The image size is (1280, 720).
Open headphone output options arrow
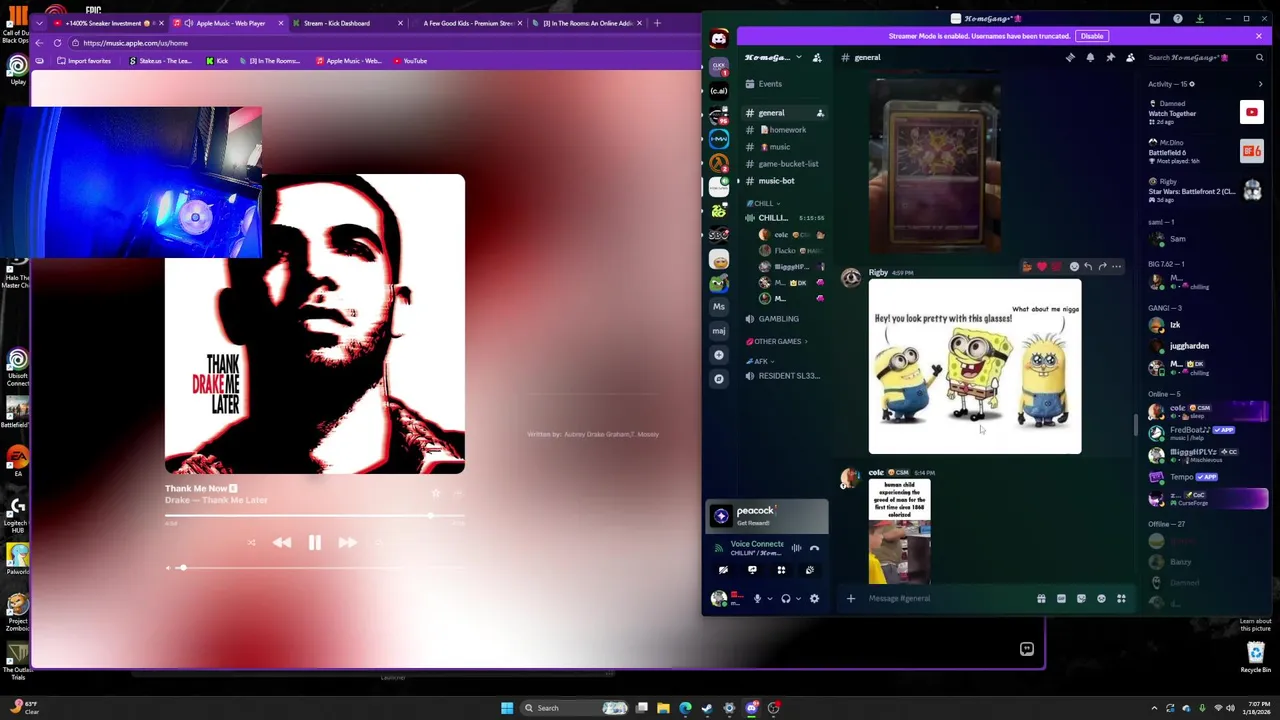(x=798, y=599)
